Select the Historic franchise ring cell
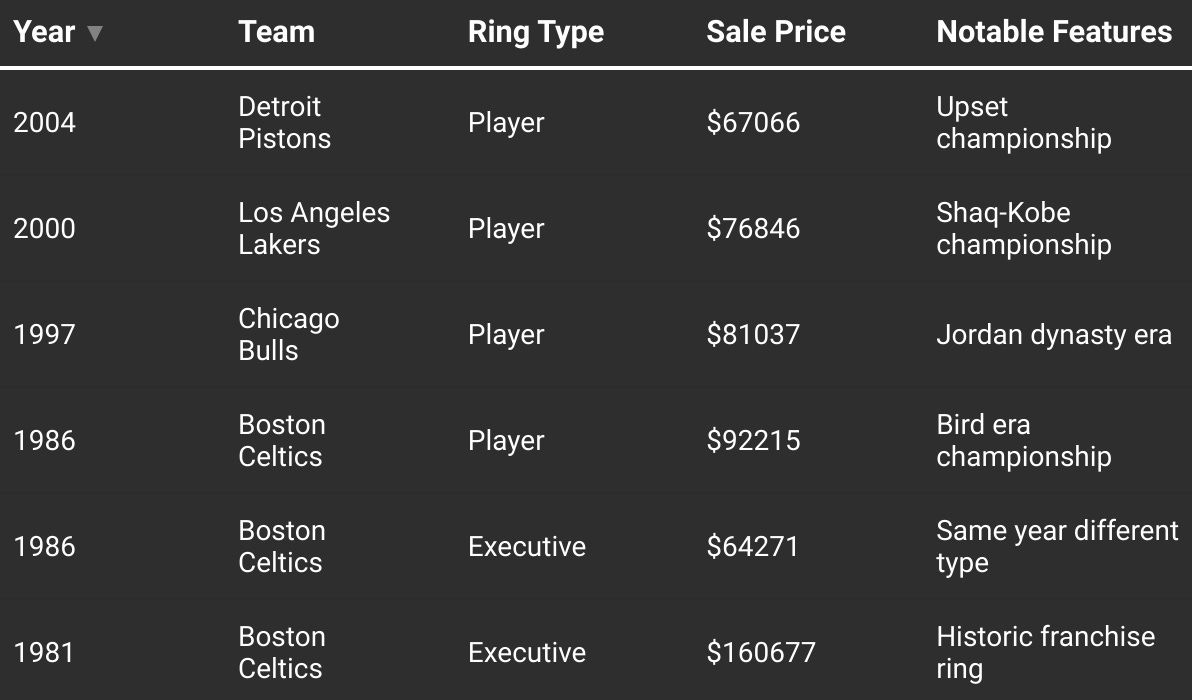The image size is (1192, 700). click(x=1044, y=653)
